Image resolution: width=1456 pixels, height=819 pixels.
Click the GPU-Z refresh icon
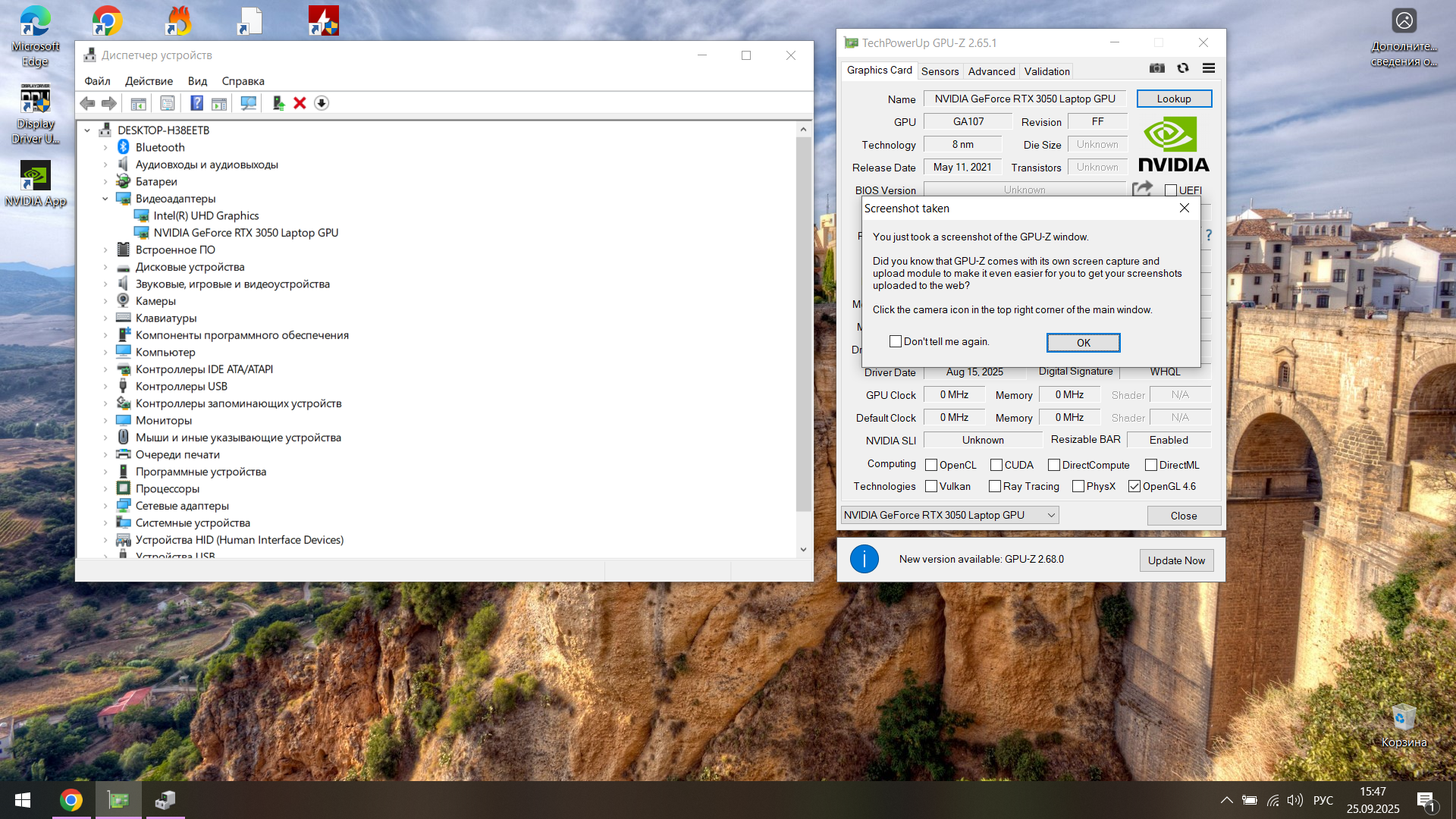tap(1183, 68)
